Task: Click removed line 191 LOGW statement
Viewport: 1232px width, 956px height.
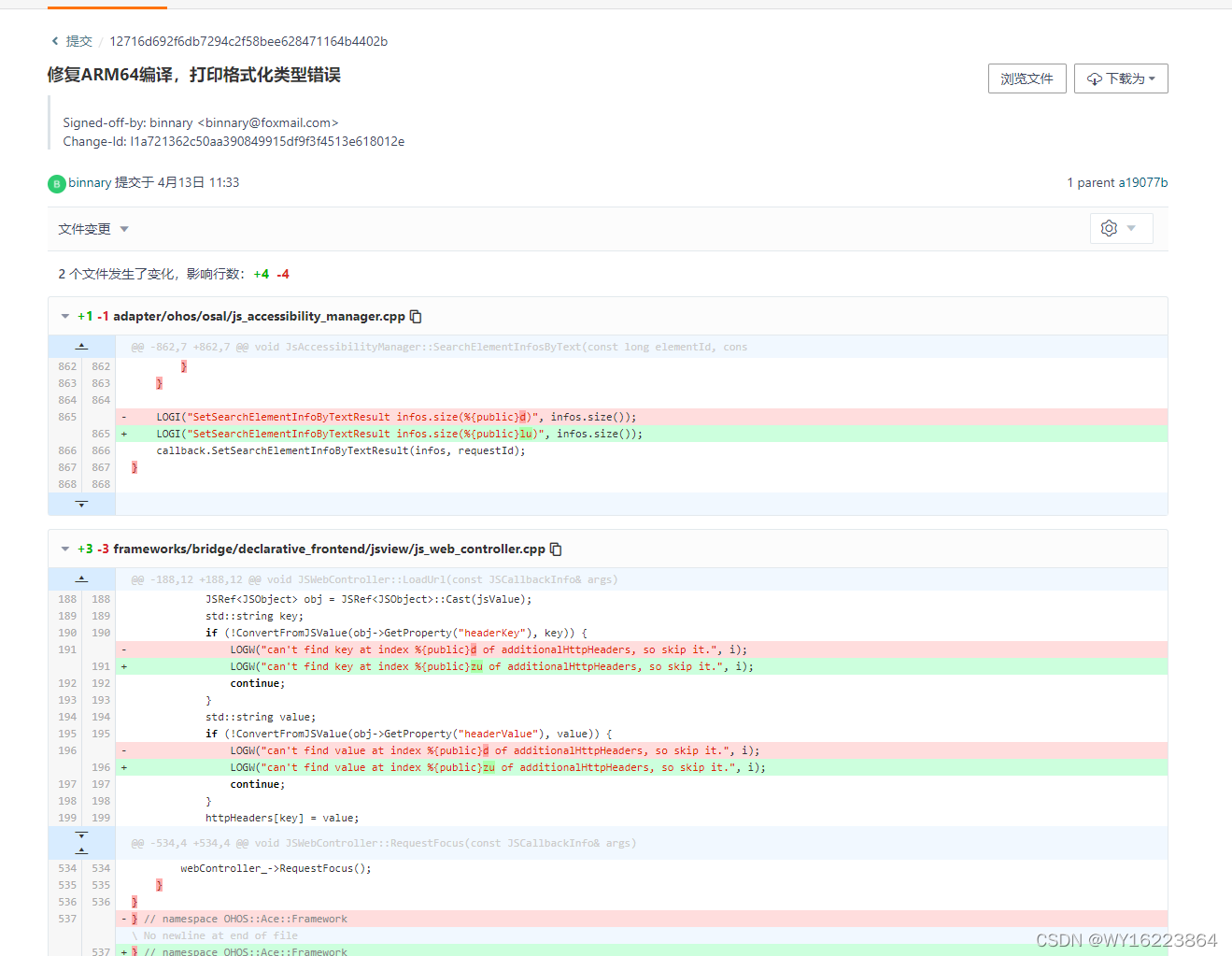Action: [x=642, y=649]
